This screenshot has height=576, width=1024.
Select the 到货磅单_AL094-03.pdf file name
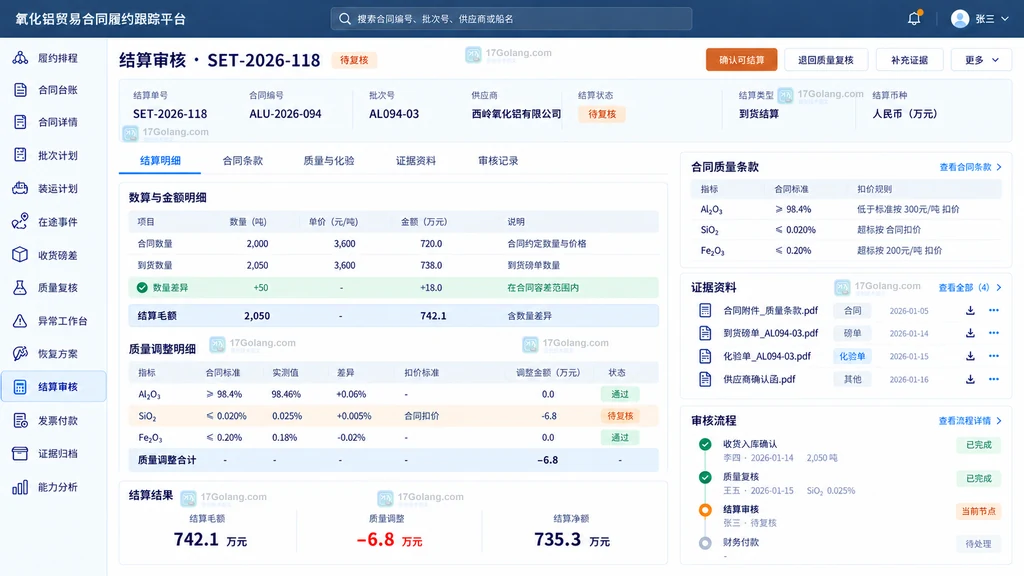(x=770, y=333)
